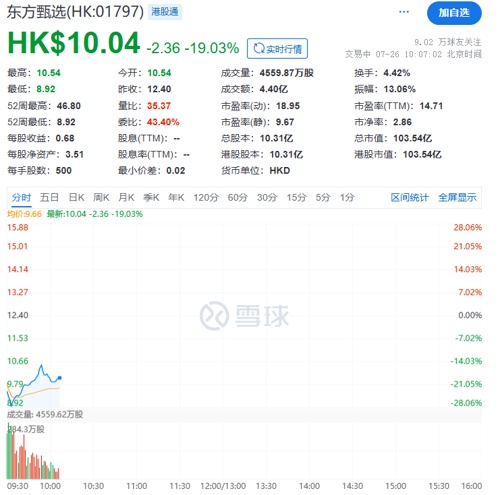
Task: Click the 市盈率(静) value 9.67
Action: tap(285, 122)
